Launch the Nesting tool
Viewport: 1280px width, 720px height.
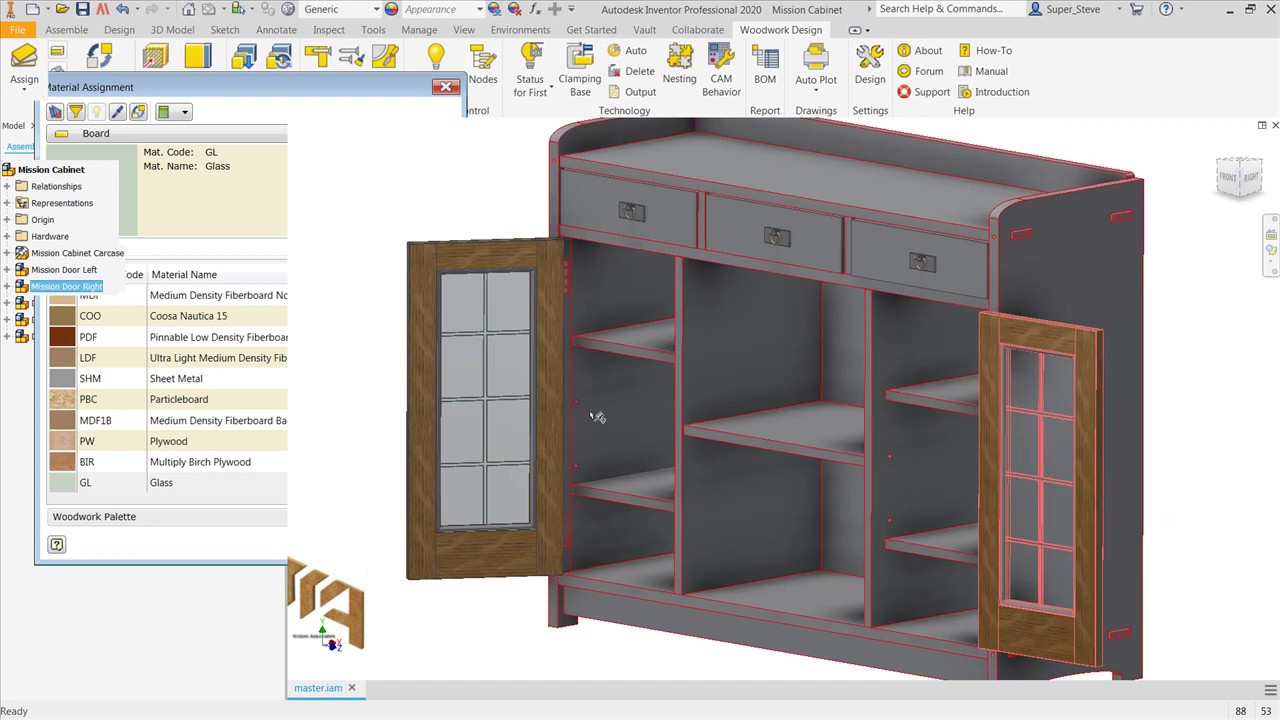pos(679,64)
